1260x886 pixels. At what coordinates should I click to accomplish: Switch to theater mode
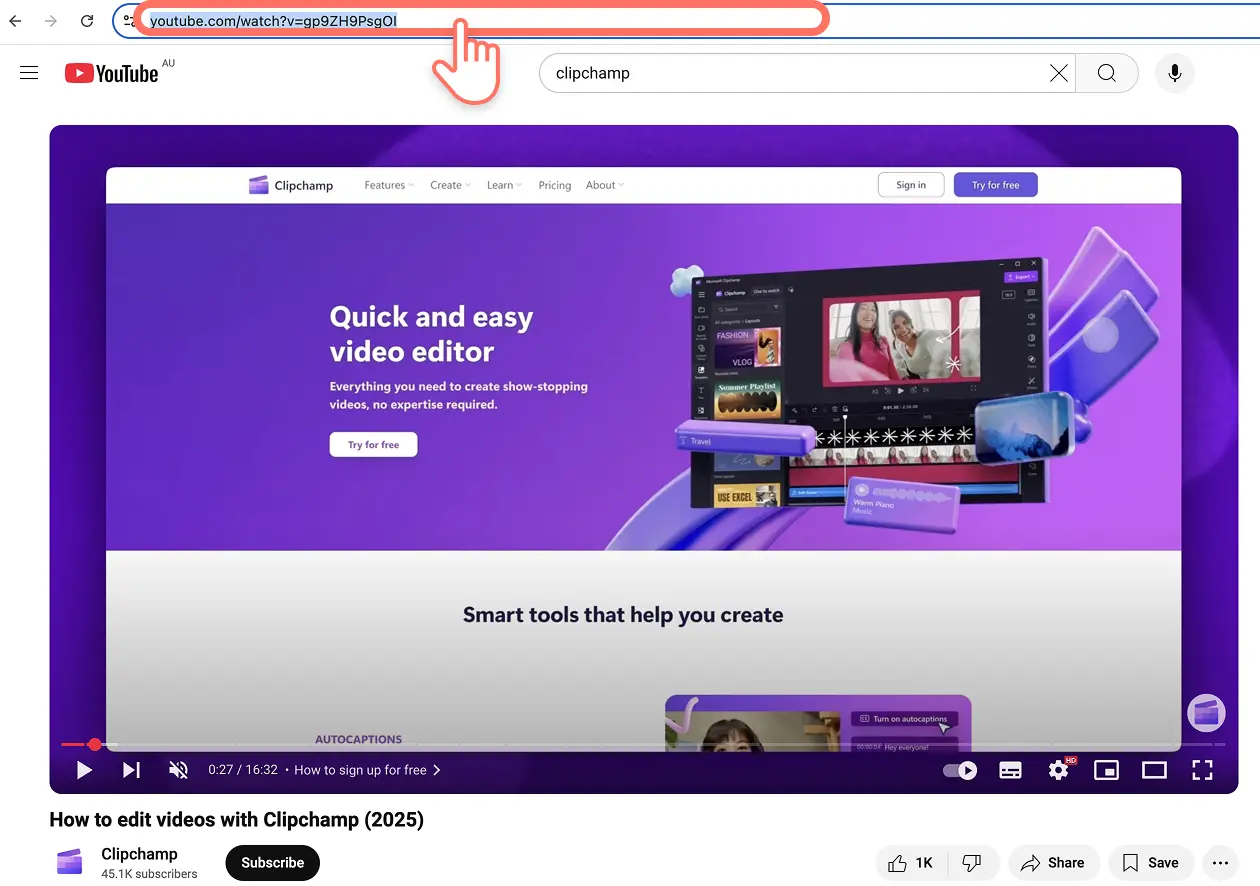[1154, 770]
